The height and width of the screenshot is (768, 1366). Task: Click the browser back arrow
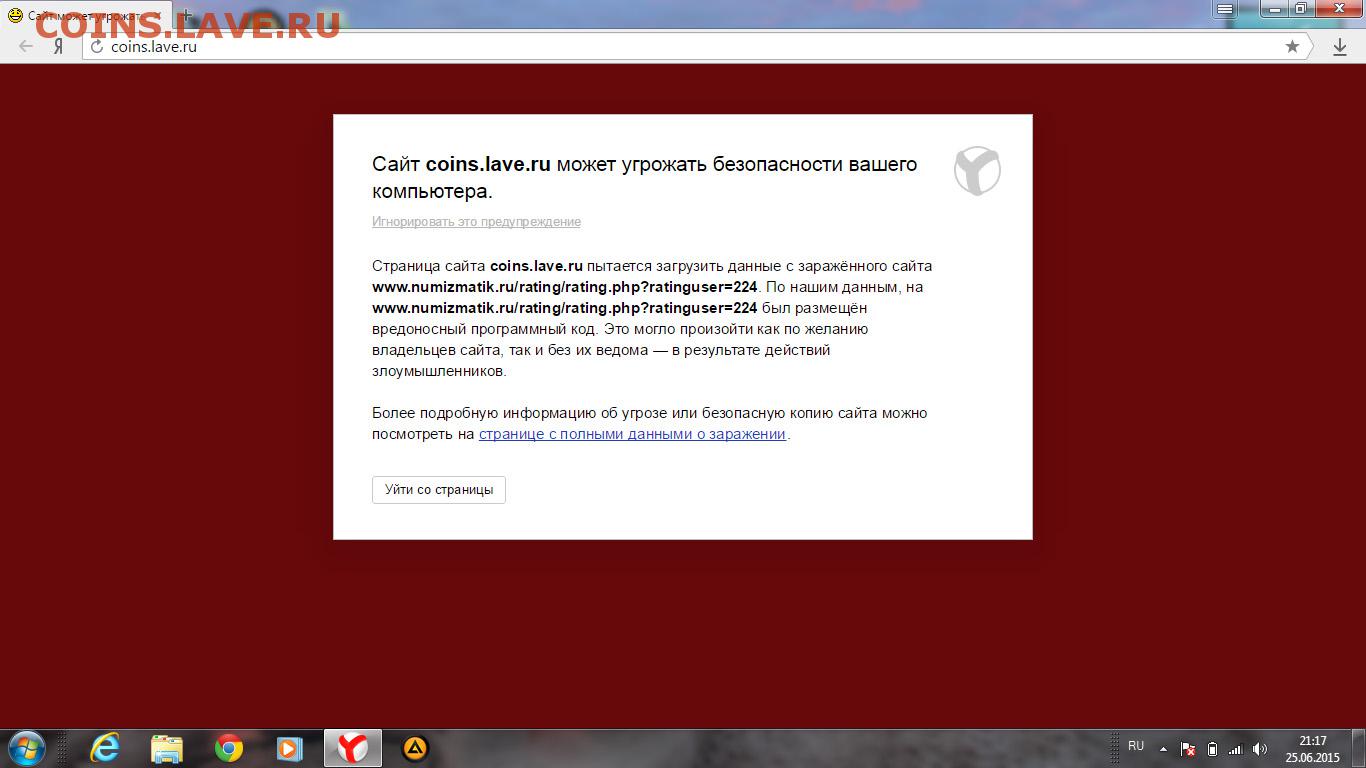pyautogui.click(x=26, y=47)
